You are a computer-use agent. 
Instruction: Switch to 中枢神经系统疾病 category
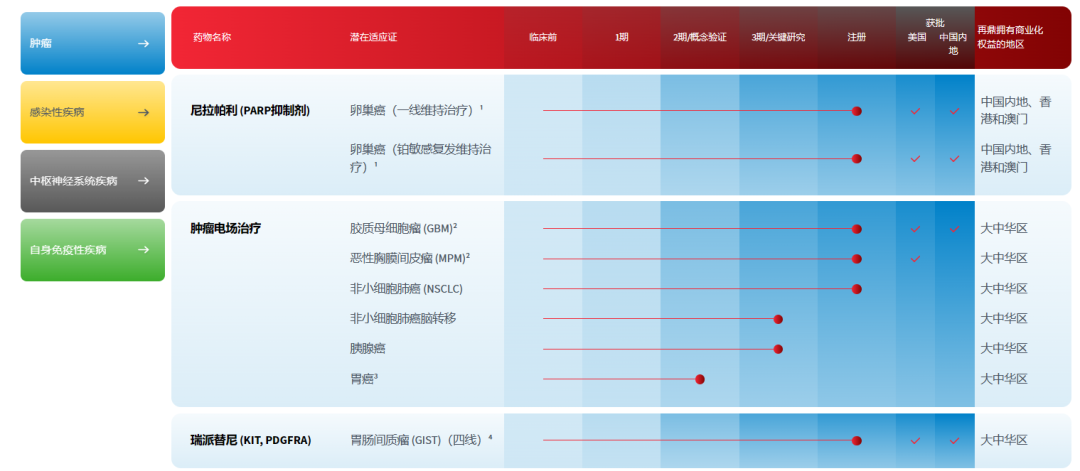click(93, 181)
